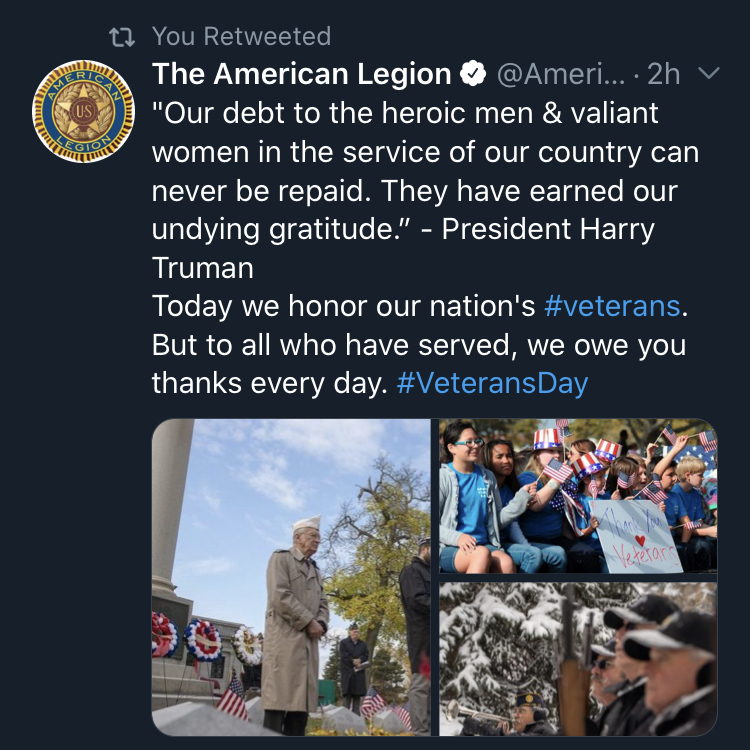Image resolution: width=750 pixels, height=750 pixels.
Task: Open The American Legion profile avatar
Action: pos(83,111)
